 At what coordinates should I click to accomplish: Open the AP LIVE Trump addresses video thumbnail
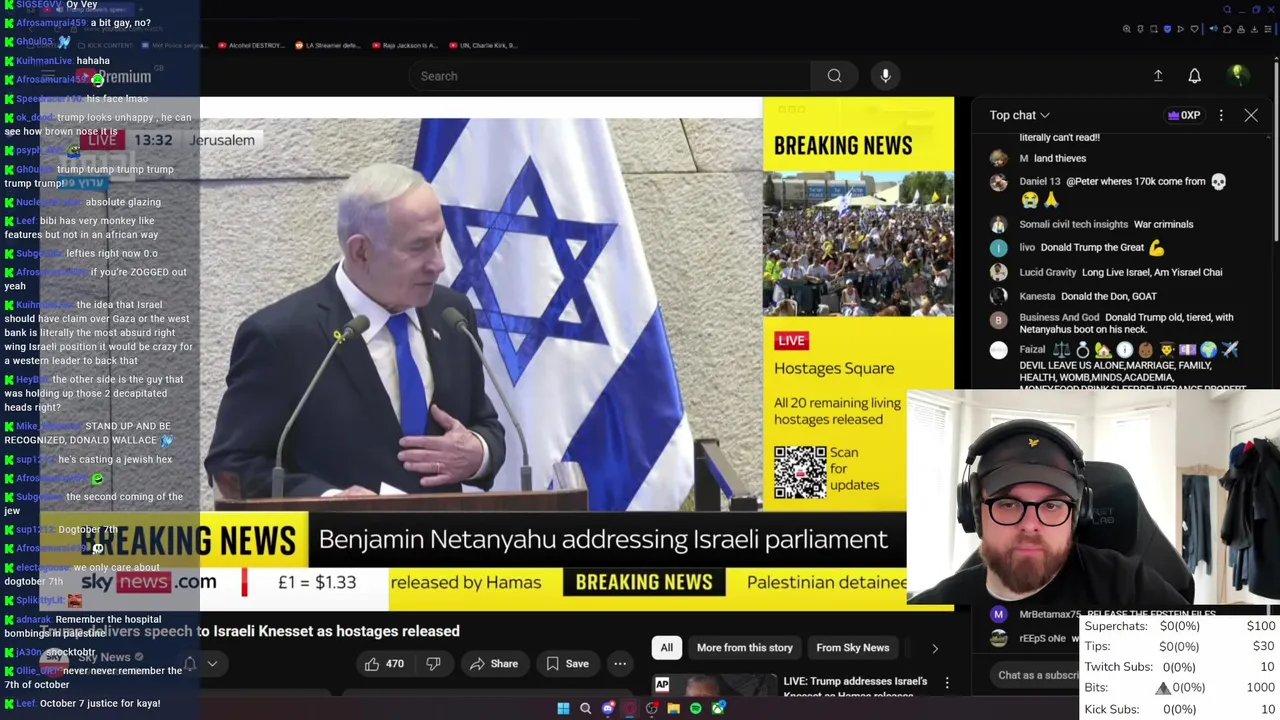pos(714,685)
